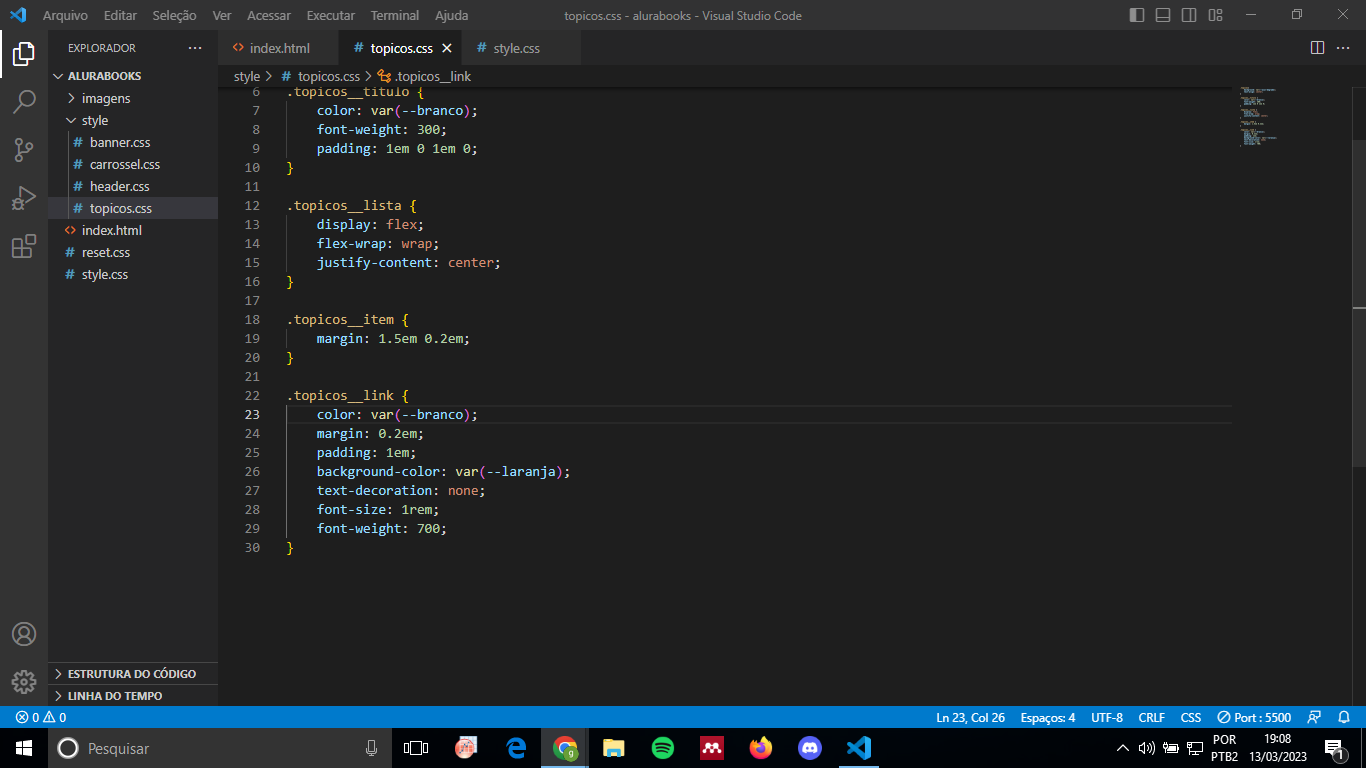This screenshot has width=1366, height=768.
Task: Show hidden system tray icons chevron
Action: 1122,748
